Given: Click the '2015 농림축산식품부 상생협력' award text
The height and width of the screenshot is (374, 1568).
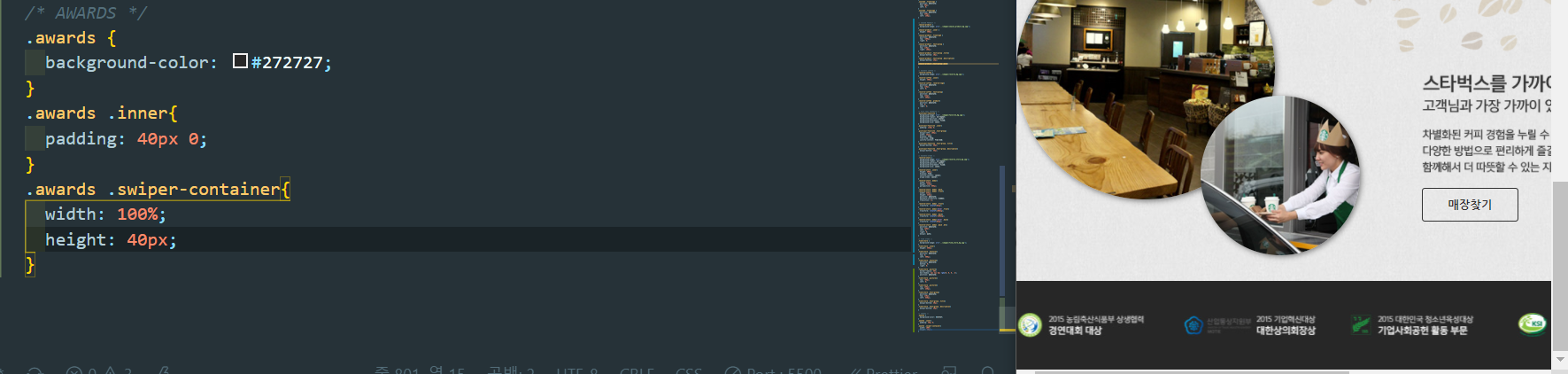Looking at the screenshot, I should [x=1096, y=319].
